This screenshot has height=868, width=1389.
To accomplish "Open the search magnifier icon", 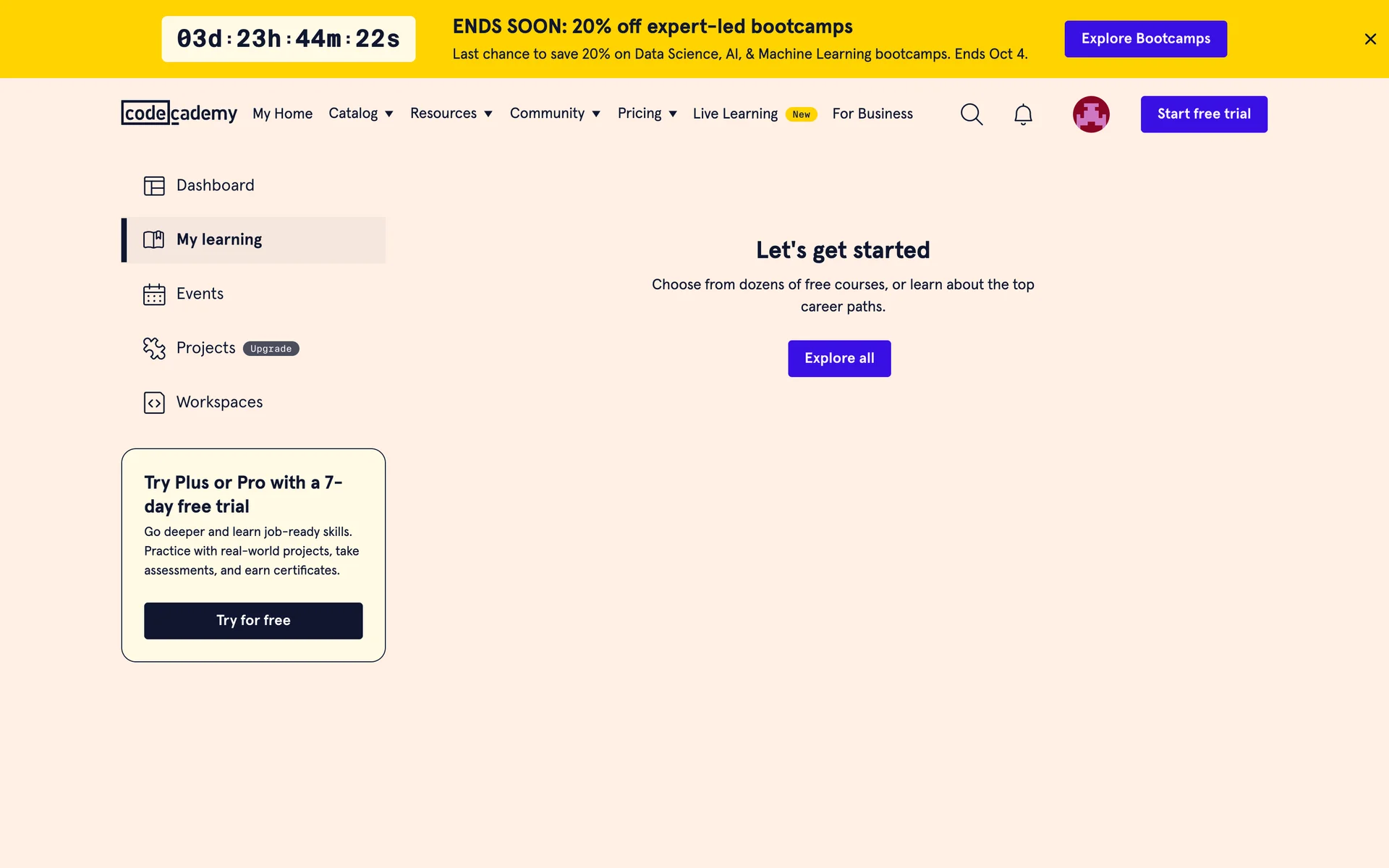I will point(972,114).
